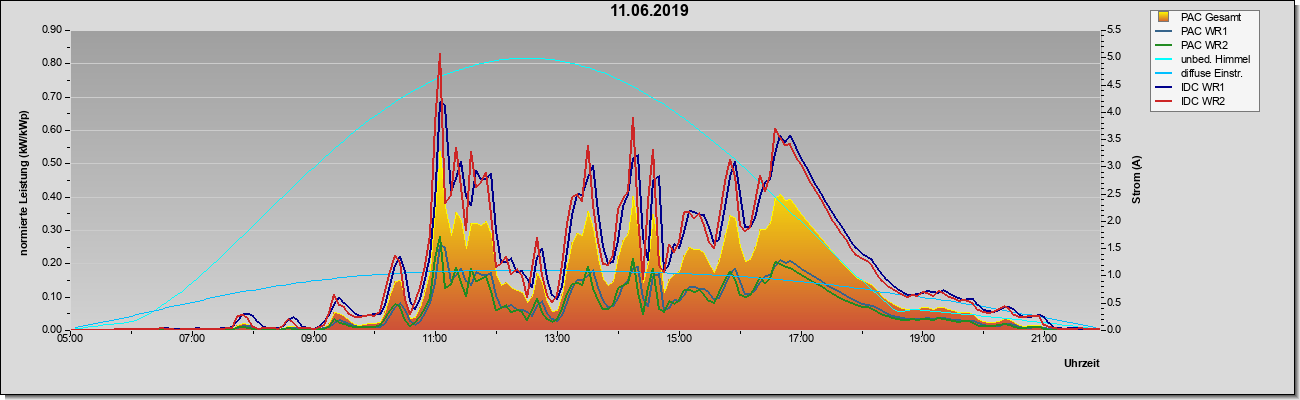Select the PAC WR1 legend entry
1300x400 pixels.
click(1203, 31)
